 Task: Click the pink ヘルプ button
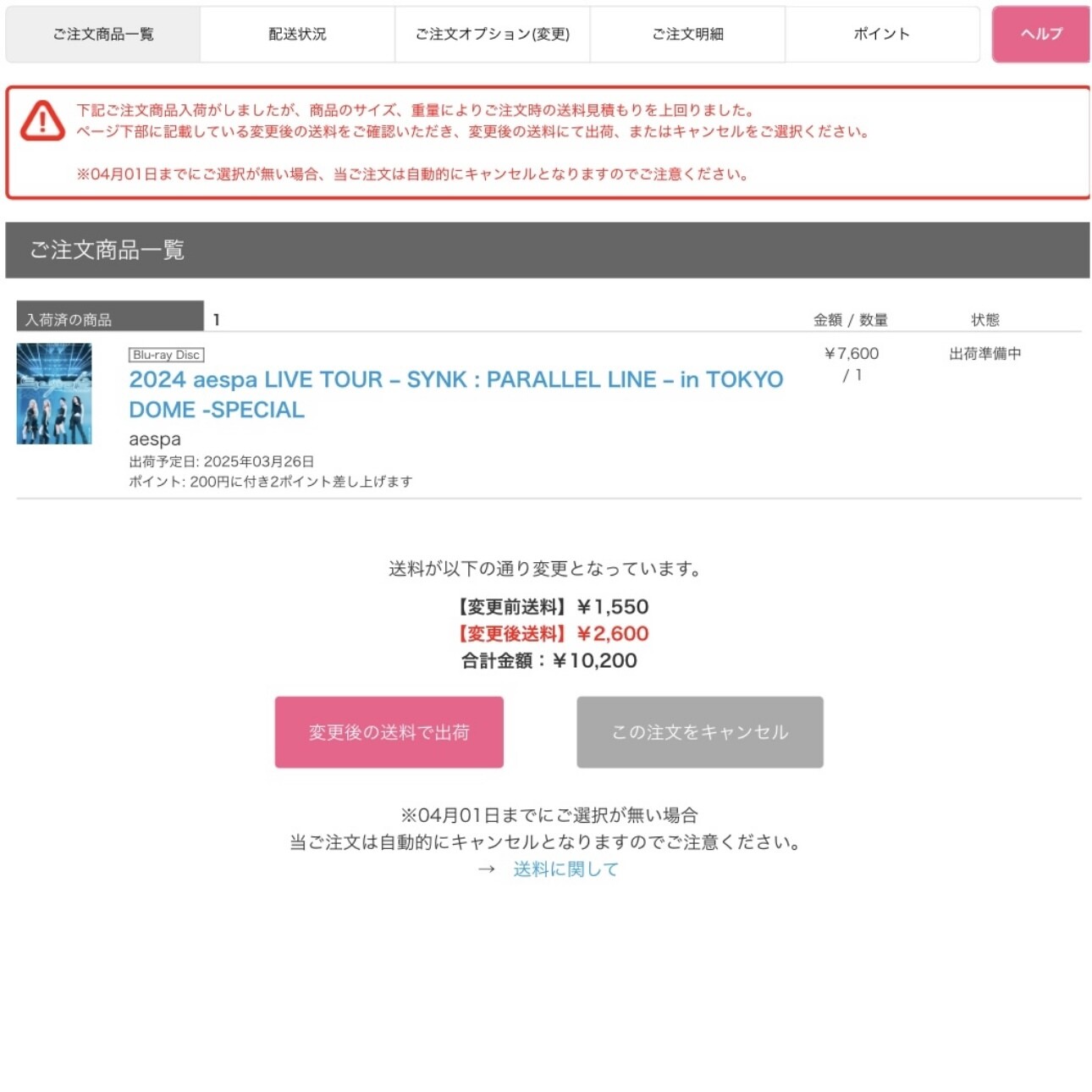coord(1041,34)
